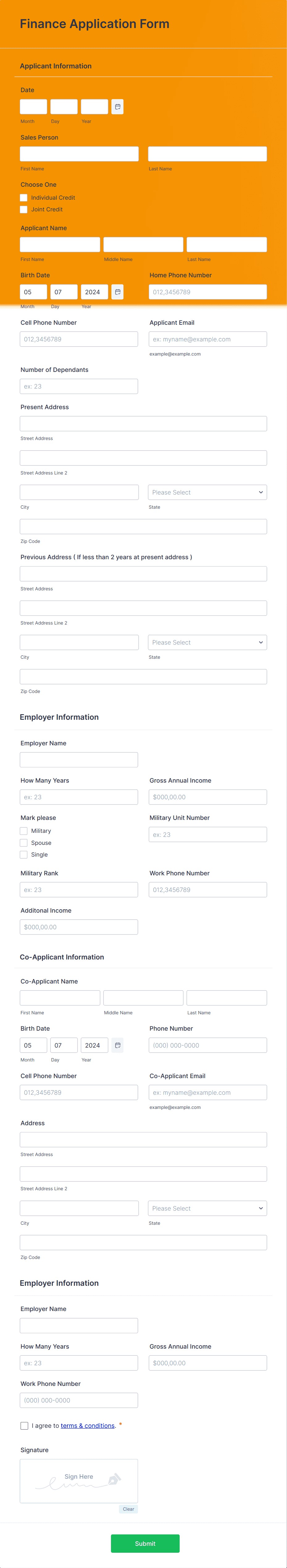Viewport: 287px width, 1568px height.
Task: Click co-applicant Address Street Address Line 2 field
Action: point(143,1174)
